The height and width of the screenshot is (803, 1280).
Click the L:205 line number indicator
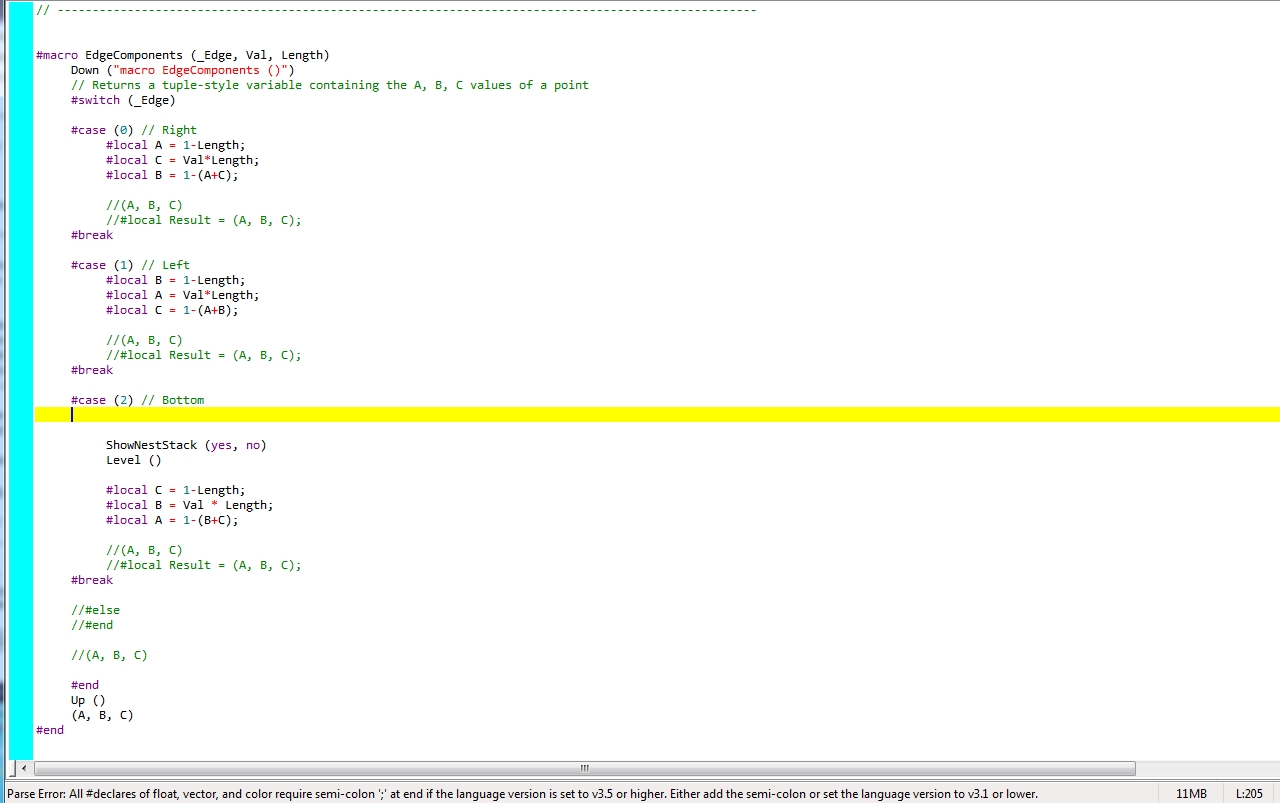click(1250, 794)
